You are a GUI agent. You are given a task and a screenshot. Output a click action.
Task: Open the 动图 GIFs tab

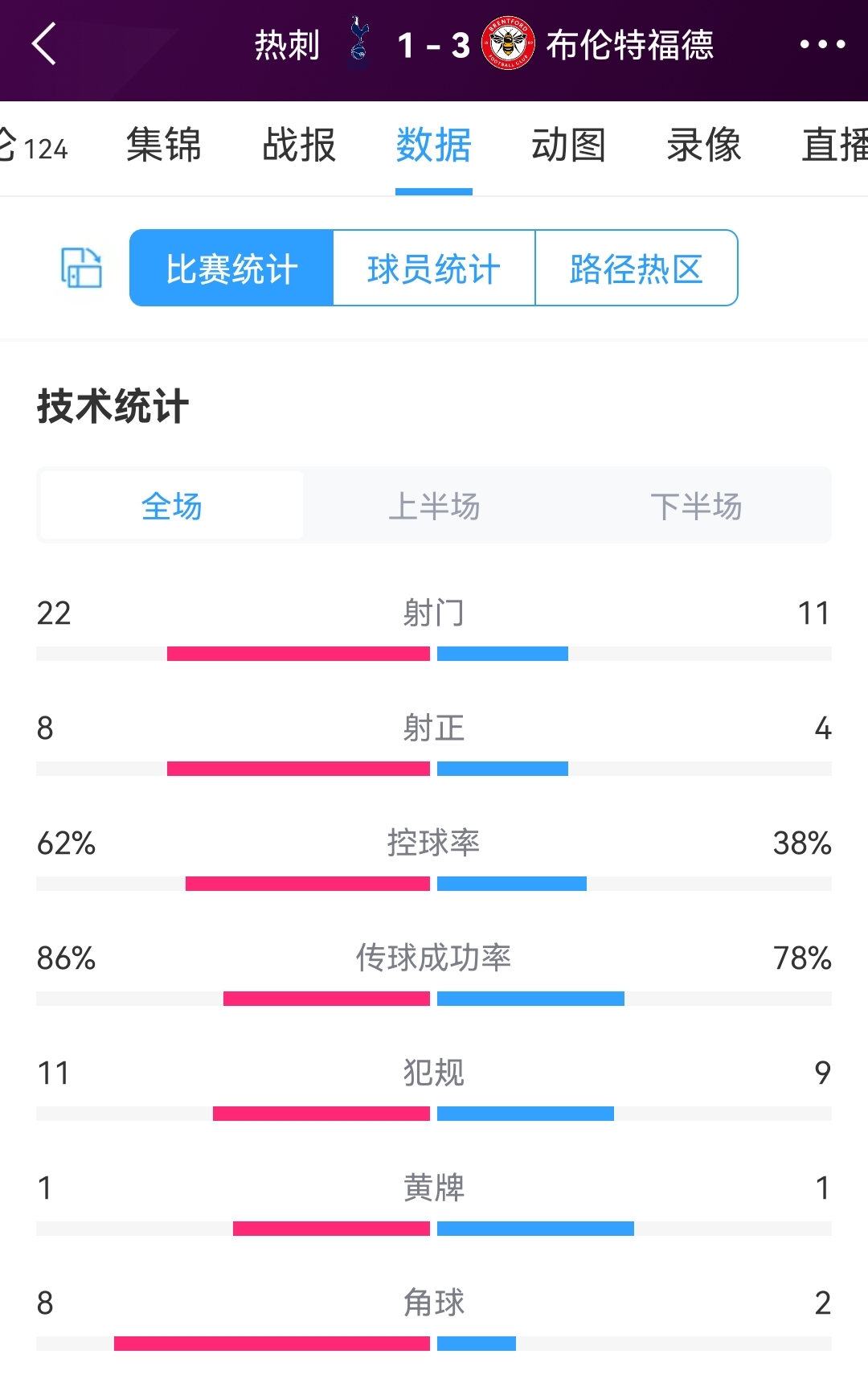tap(568, 146)
